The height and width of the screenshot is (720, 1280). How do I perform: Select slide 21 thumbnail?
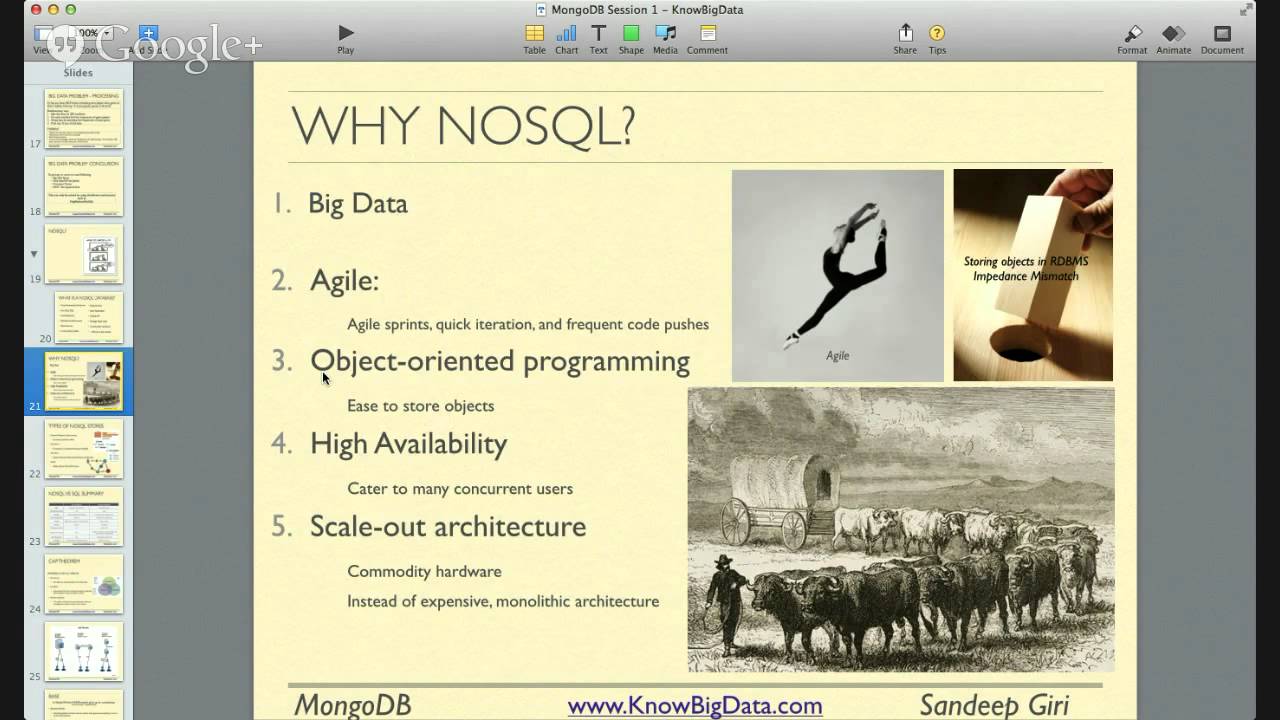[84, 380]
